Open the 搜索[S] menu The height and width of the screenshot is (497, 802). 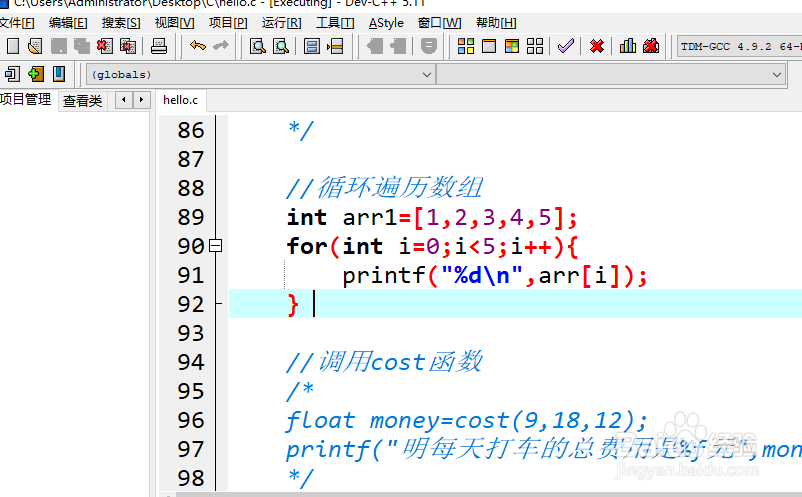[x=121, y=23]
